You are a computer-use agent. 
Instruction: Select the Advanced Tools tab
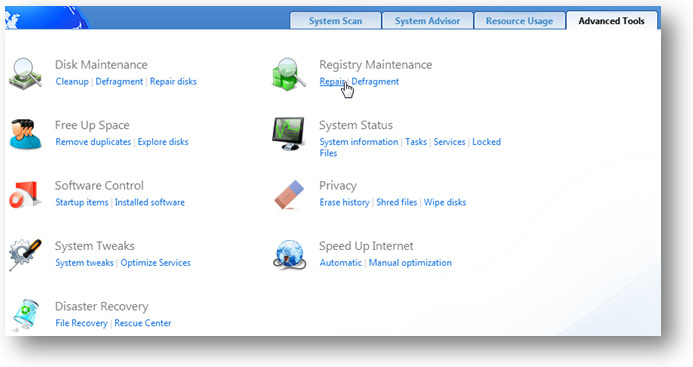tap(611, 21)
